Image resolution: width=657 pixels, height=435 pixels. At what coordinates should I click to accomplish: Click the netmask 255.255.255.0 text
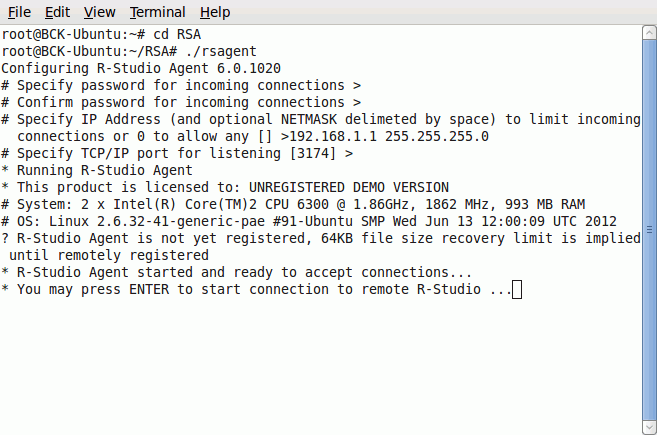[437, 137]
